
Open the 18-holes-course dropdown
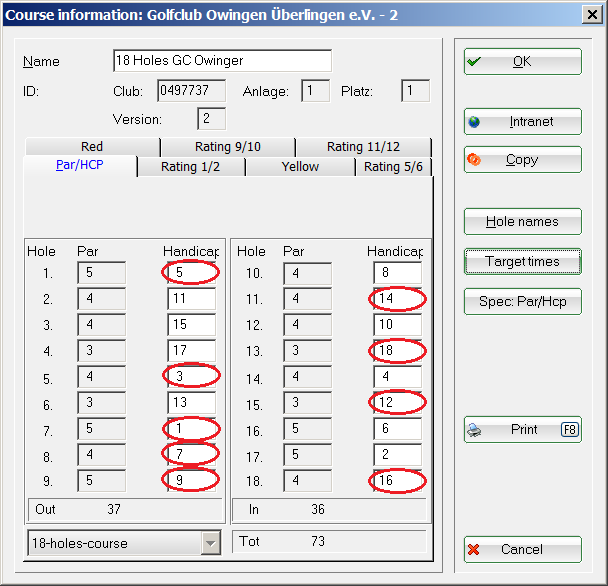[211, 543]
